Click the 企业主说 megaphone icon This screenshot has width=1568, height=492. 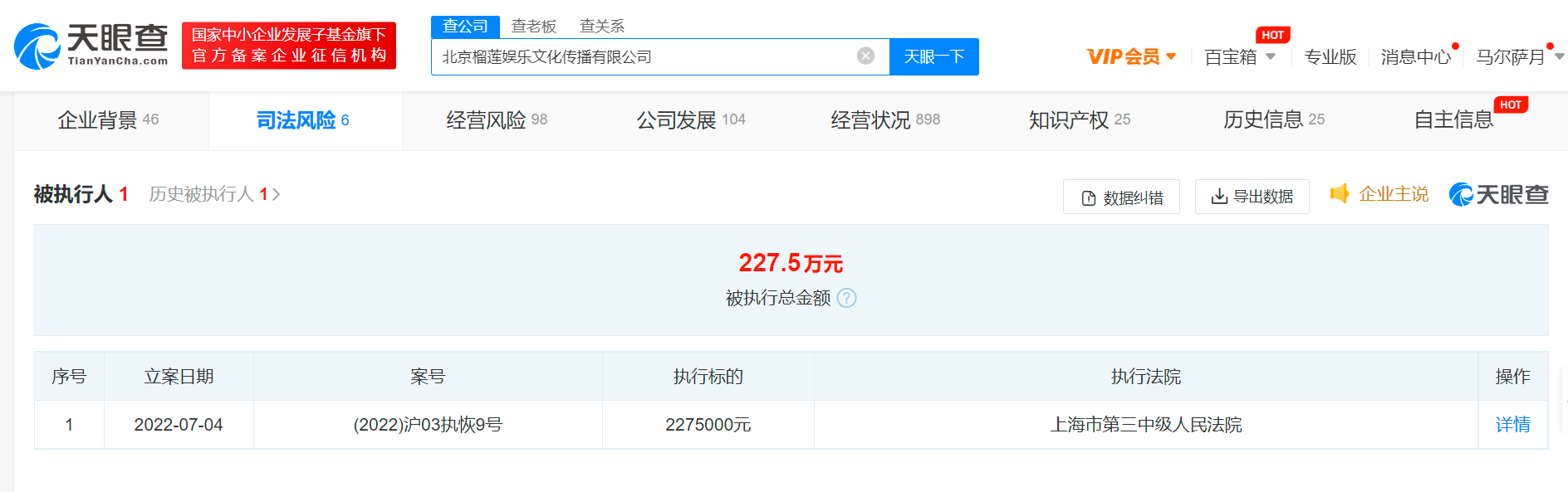[1339, 193]
